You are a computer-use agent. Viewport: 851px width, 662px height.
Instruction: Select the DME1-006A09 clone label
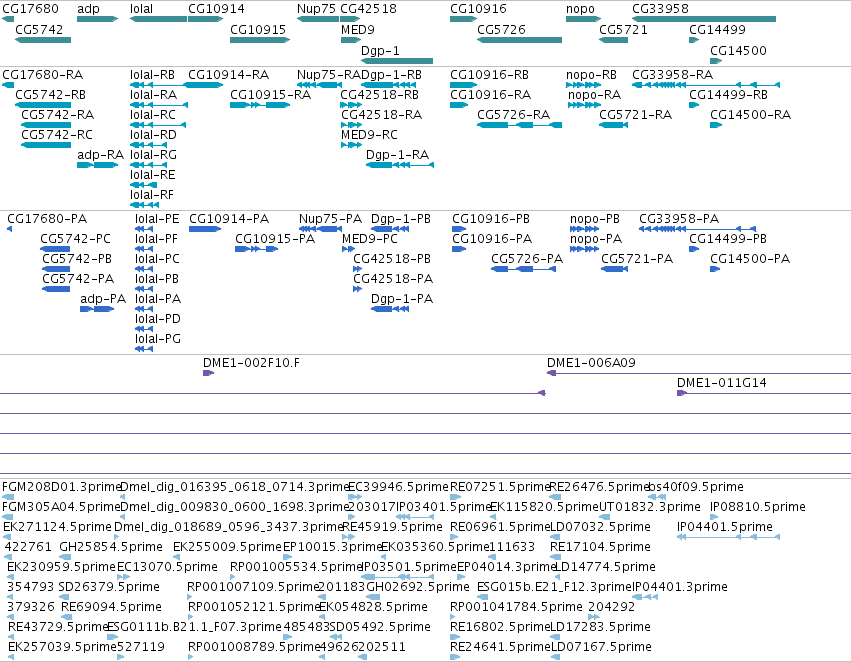(x=591, y=362)
